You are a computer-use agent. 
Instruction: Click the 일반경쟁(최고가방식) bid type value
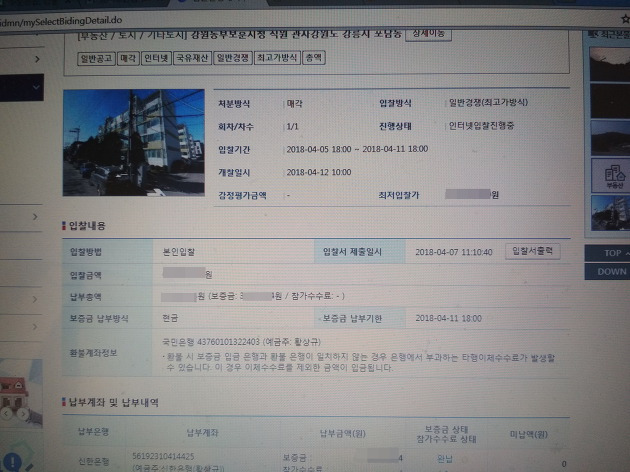pyautogui.click(x=488, y=103)
